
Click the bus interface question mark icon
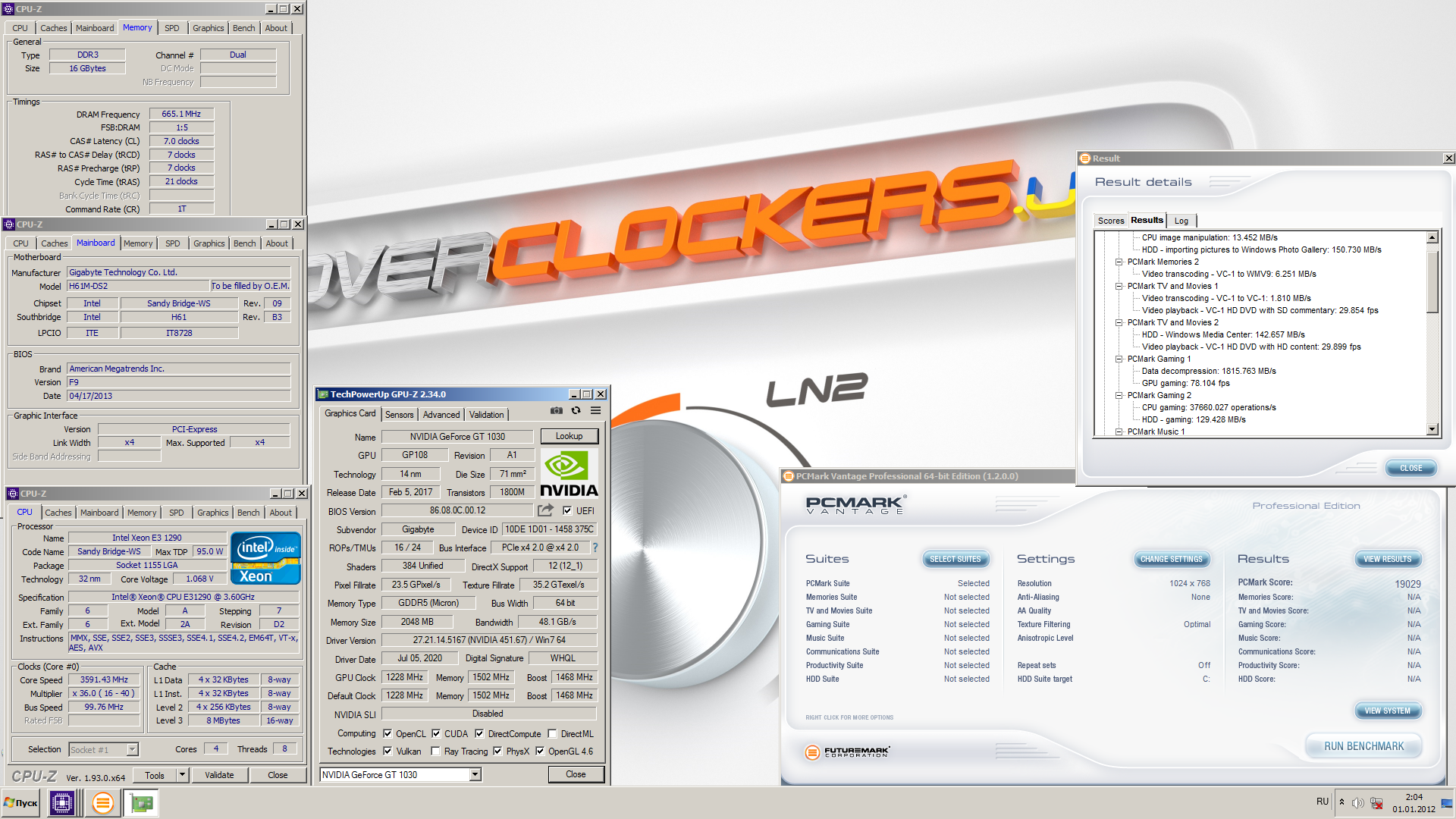tap(595, 548)
